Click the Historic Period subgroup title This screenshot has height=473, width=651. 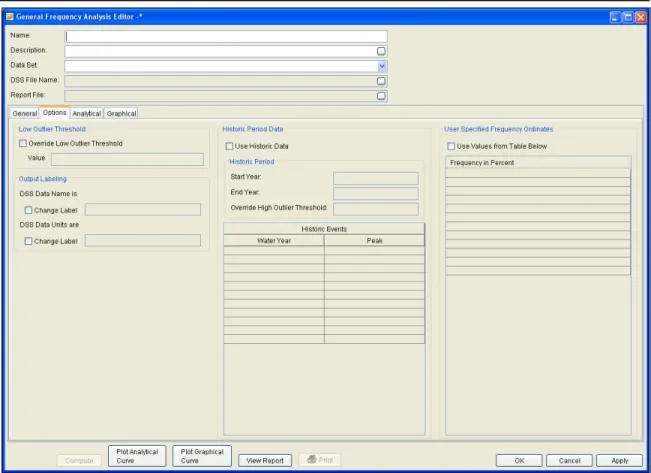coord(252,162)
